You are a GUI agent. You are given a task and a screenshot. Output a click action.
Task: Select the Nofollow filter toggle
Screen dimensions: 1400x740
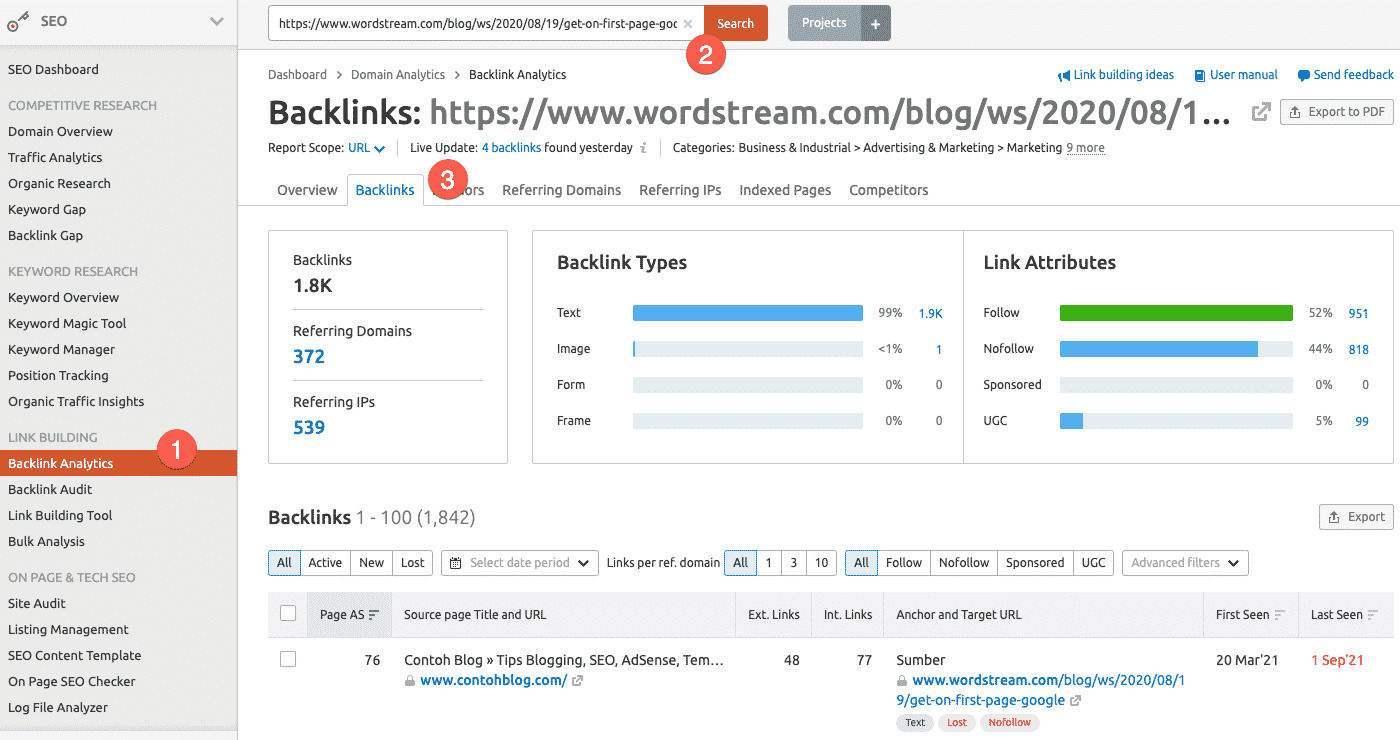pyautogui.click(x=964, y=563)
